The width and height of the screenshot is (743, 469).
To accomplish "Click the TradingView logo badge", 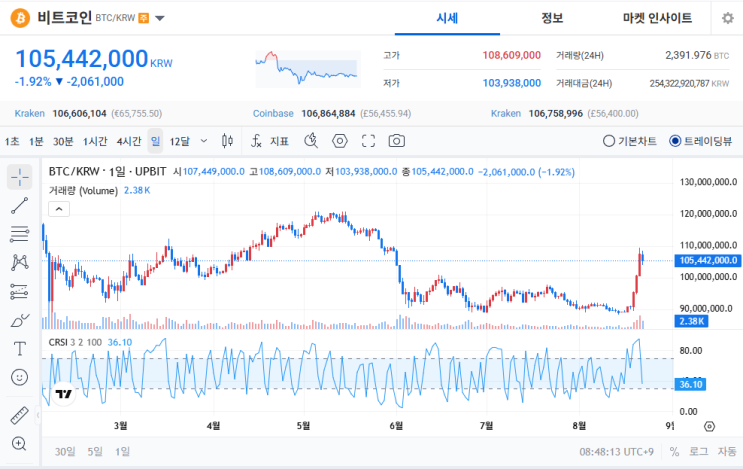I will [63, 394].
